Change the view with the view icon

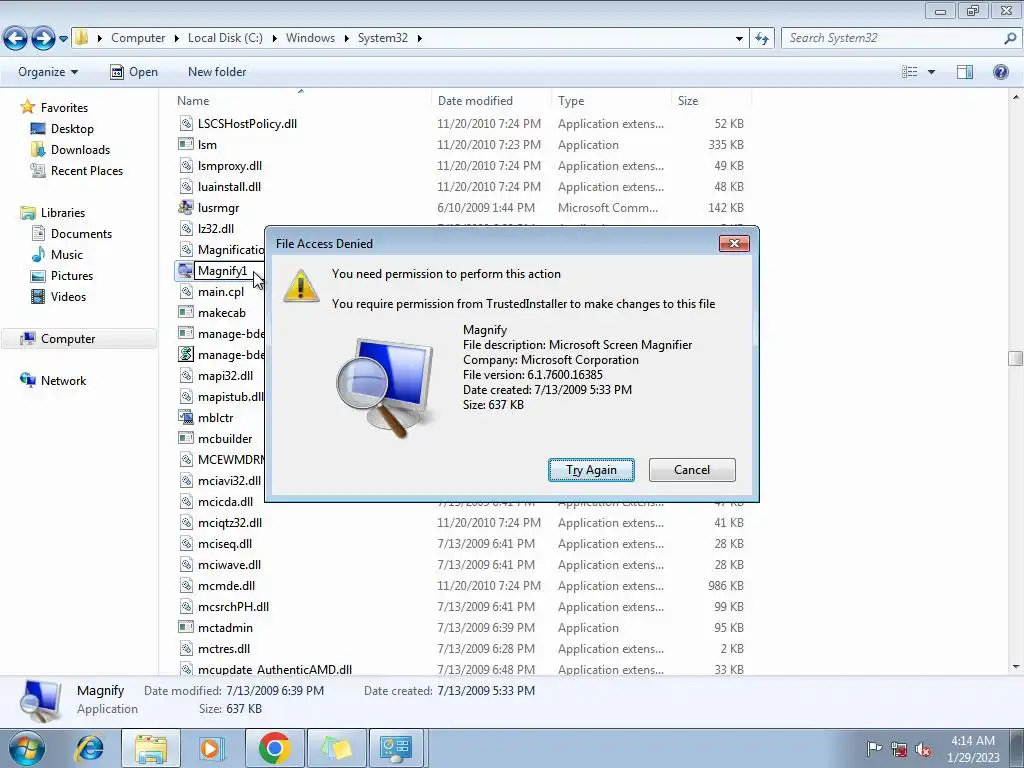click(x=909, y=72)
